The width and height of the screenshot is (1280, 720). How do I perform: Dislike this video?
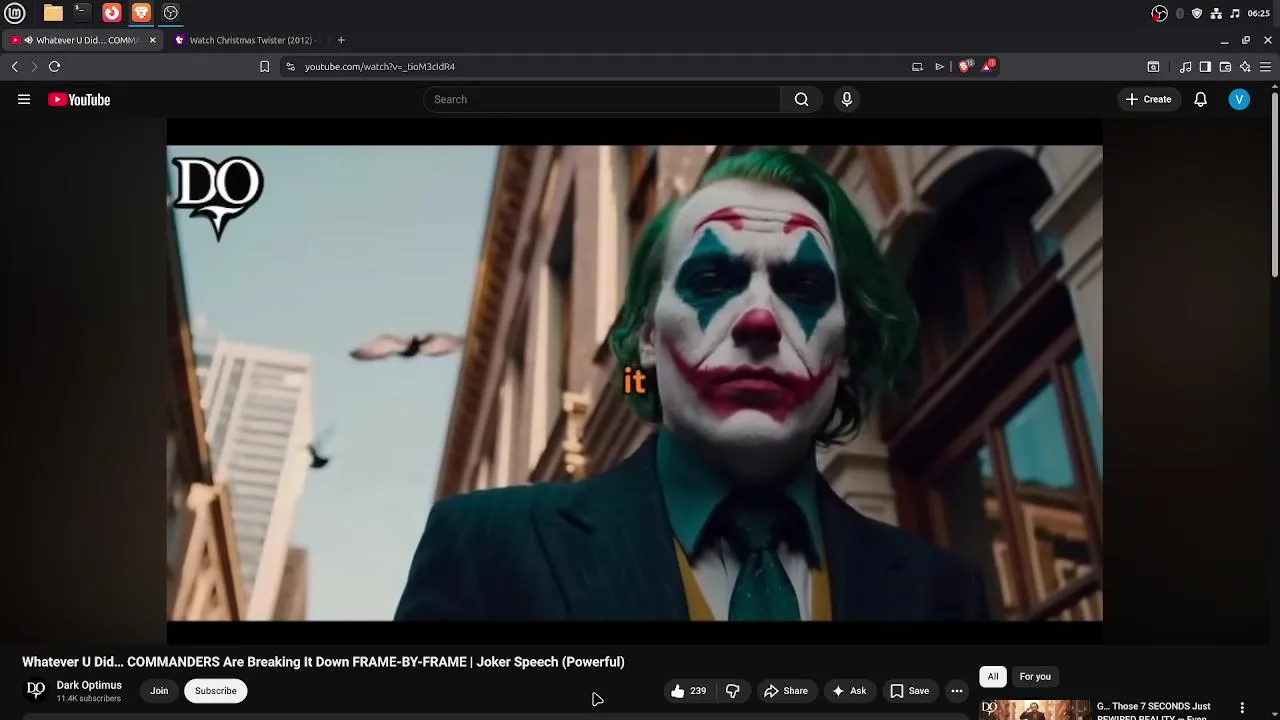click(x=733, y=691)
